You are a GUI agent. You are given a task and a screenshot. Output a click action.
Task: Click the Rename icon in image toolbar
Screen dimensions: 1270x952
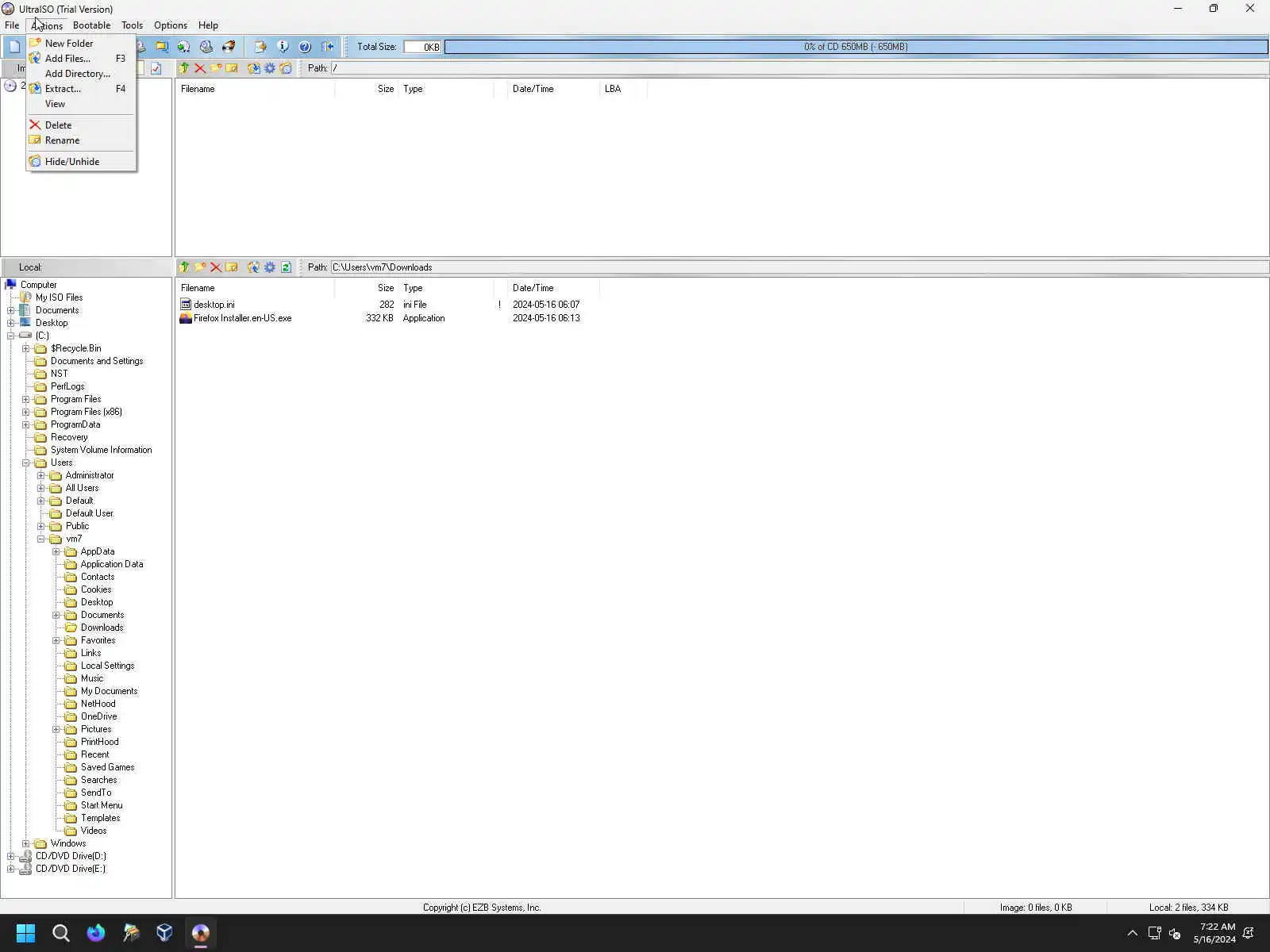click(x=232, y=68)
